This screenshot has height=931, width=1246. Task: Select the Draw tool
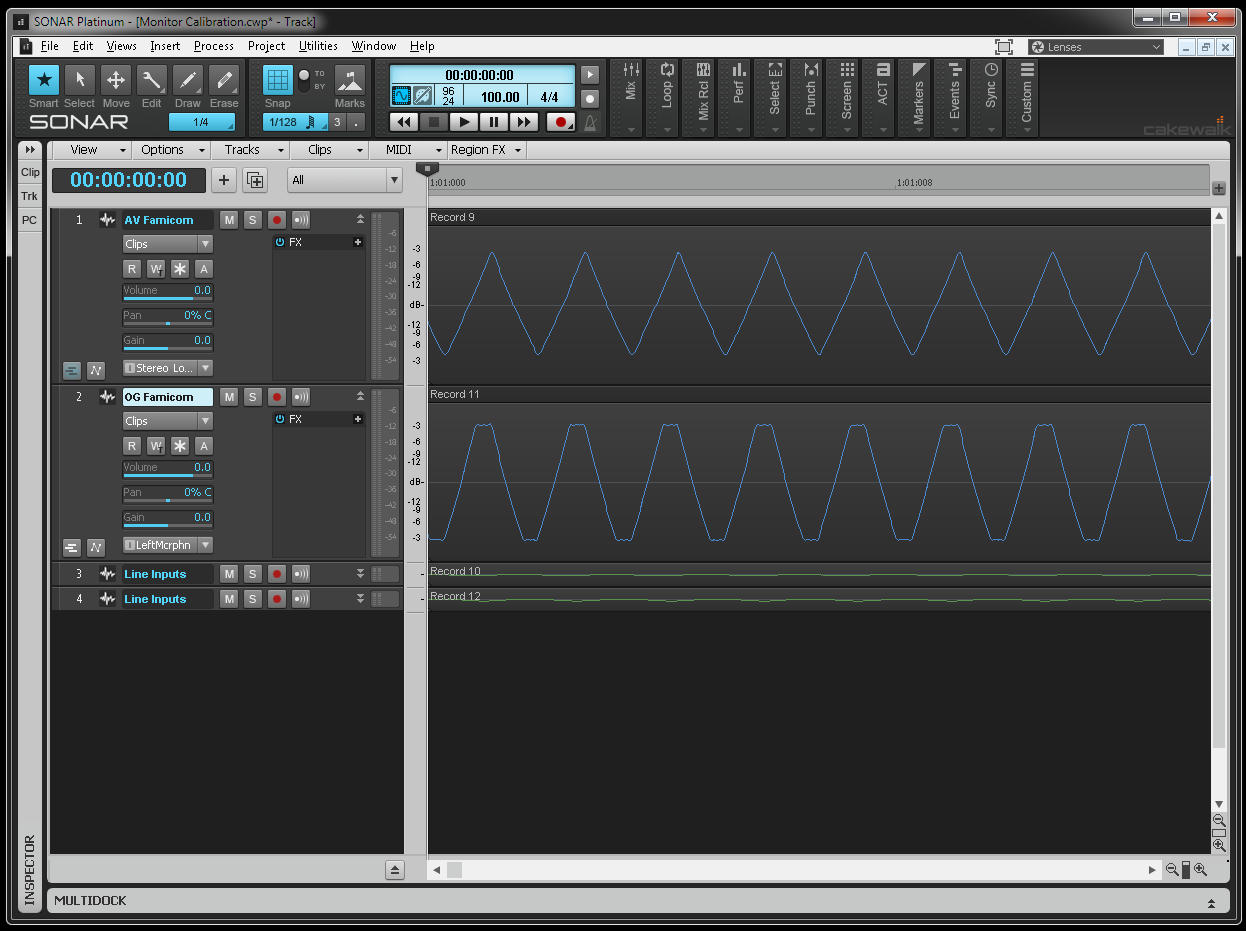(x=188, y=81)
